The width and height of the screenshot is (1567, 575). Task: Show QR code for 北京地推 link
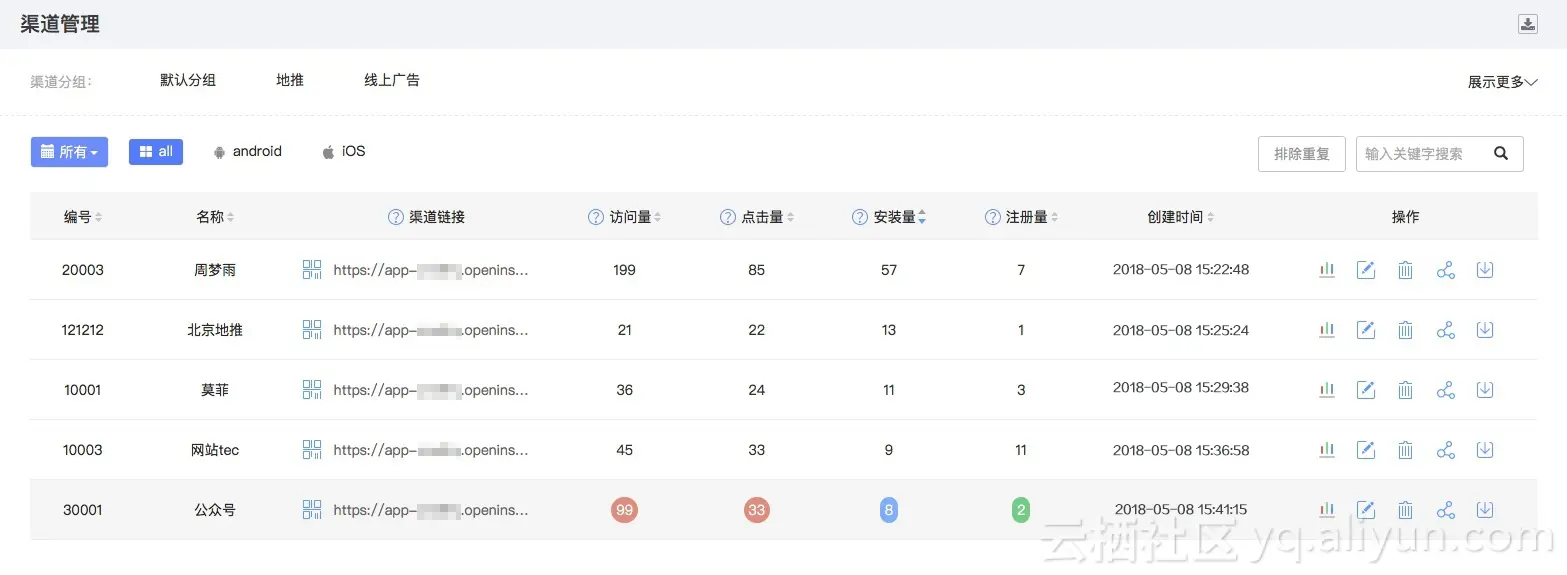(x=312, y=330)
